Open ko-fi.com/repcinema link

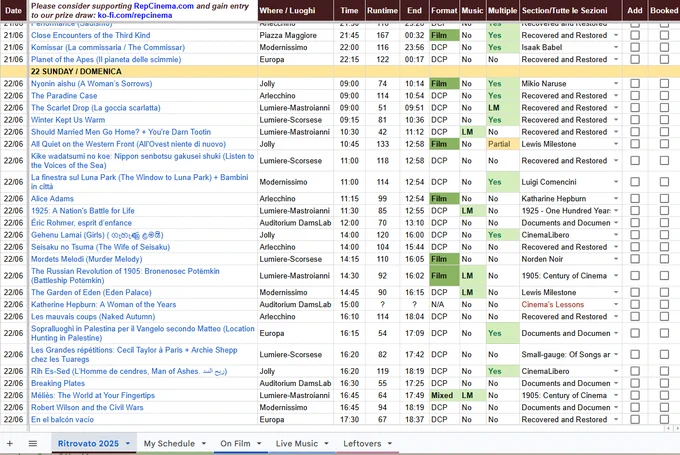tap(135, 15)
